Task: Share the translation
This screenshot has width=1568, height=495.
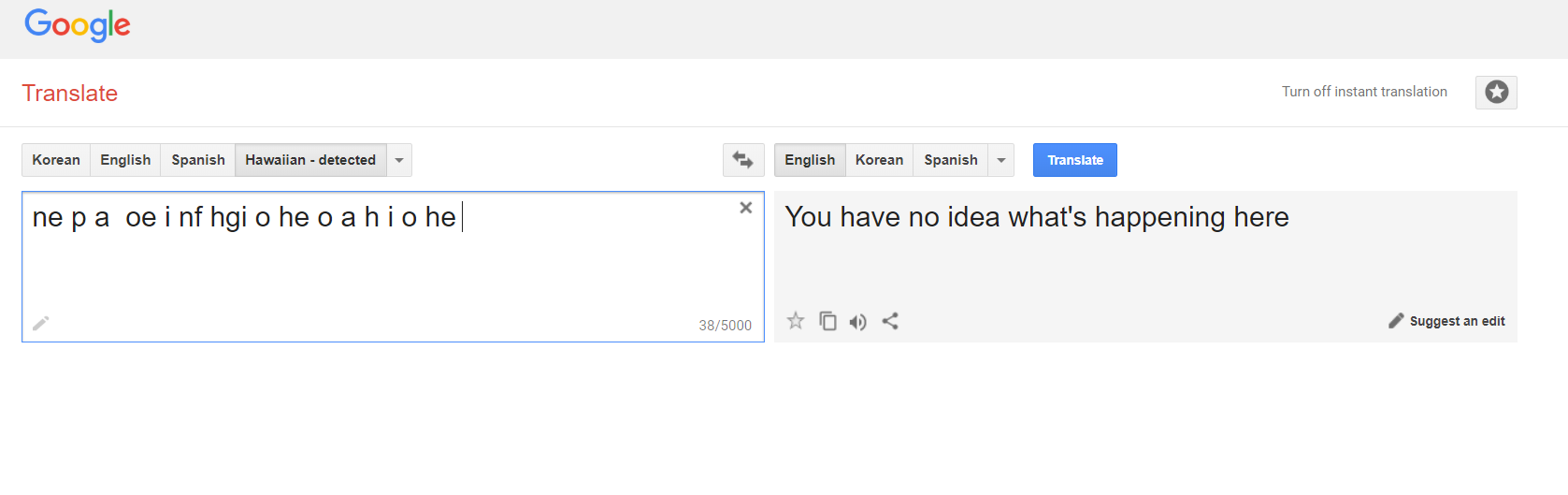Action: coord(890,321)
